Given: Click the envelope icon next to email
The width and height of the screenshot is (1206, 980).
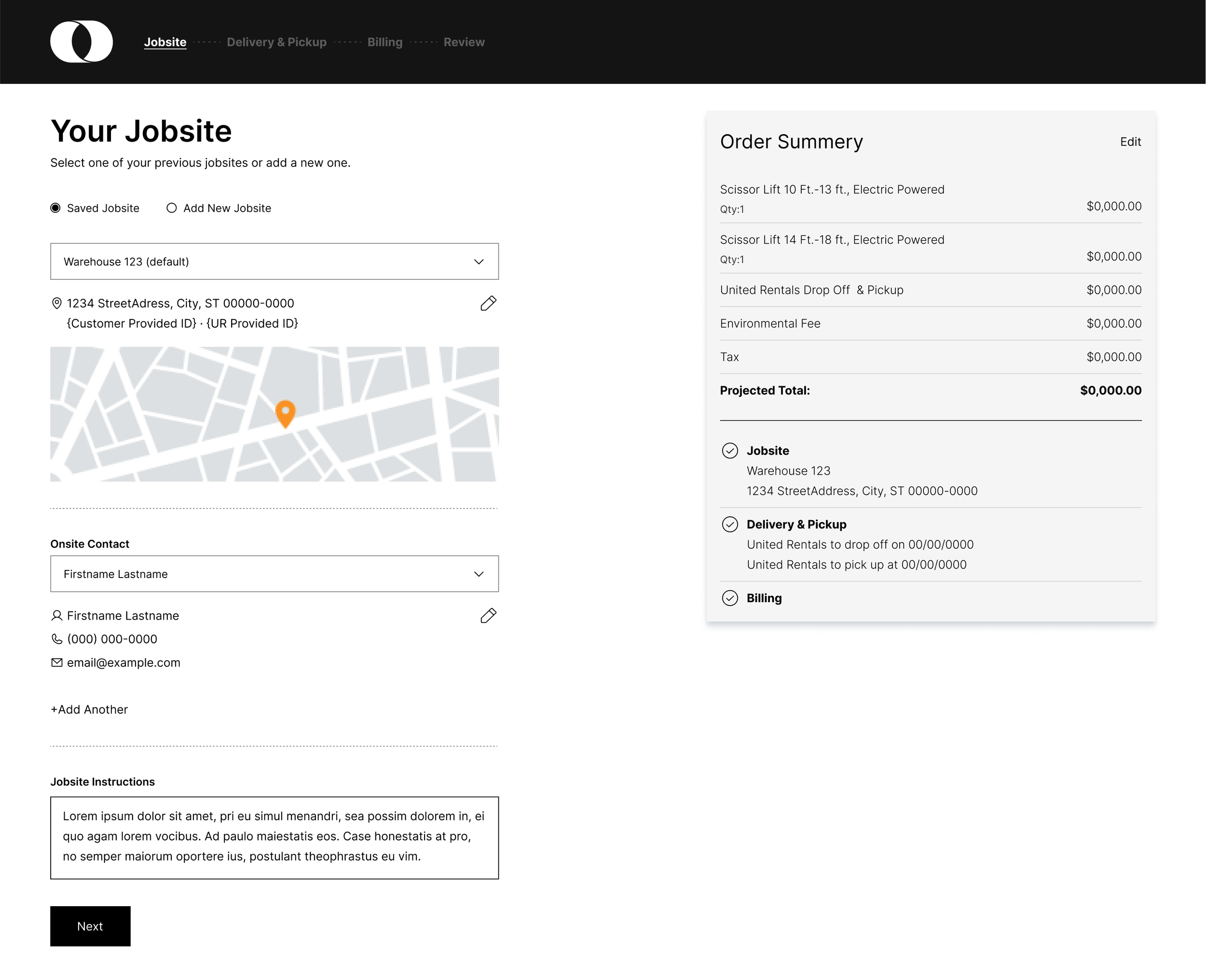Looking at the screenshot, I should (x=57, y=663).
